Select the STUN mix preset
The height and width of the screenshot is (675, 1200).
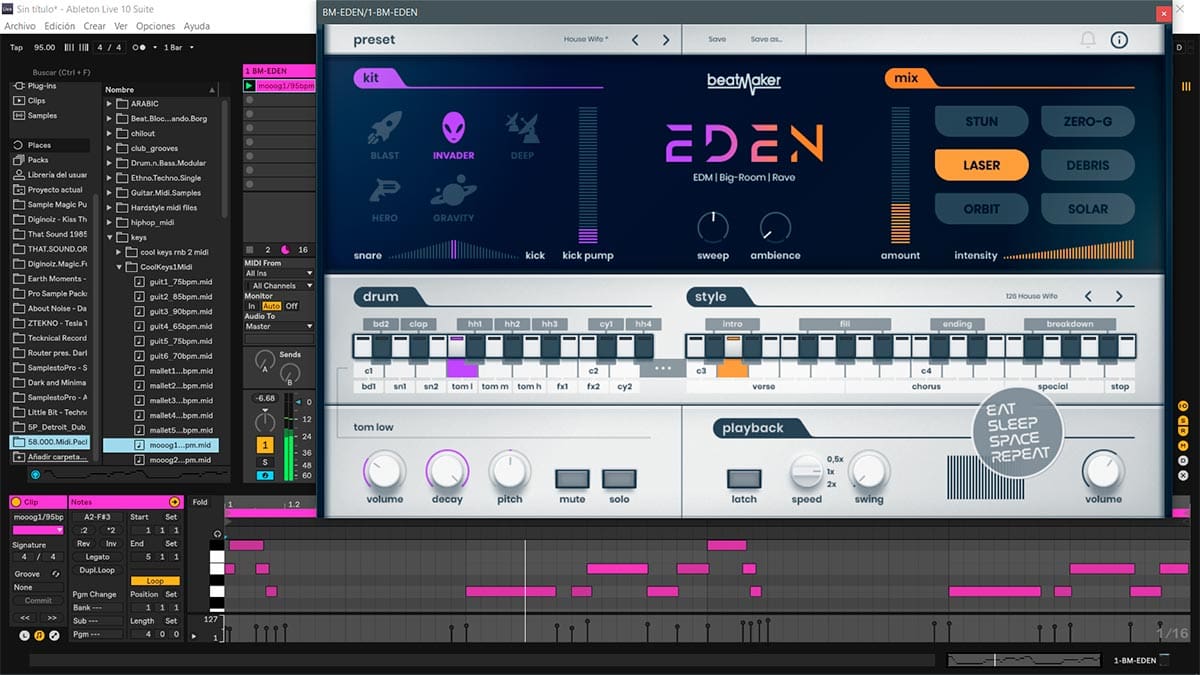tap(982, 122)
